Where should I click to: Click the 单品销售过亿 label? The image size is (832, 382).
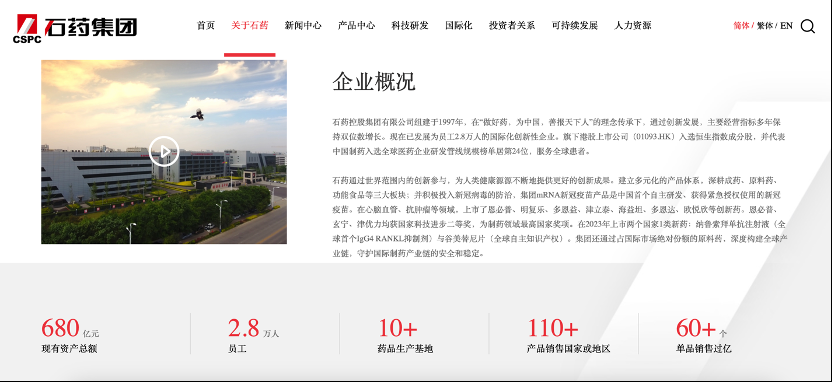[x=703, y=349]
